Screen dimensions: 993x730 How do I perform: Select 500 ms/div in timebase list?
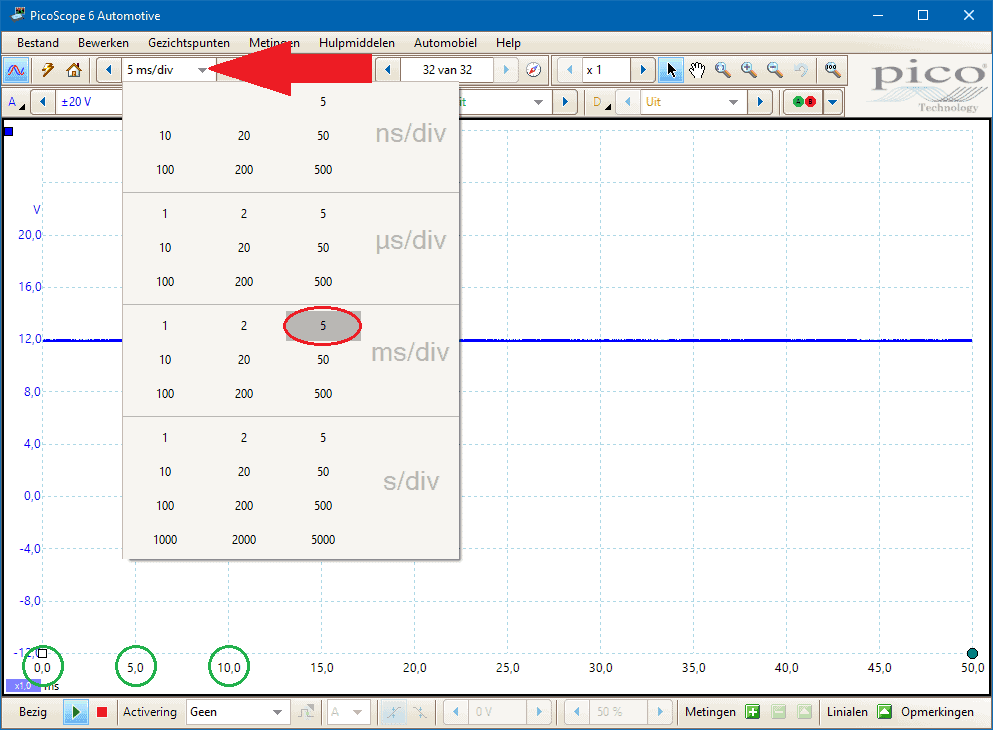(x=323, y=394)
